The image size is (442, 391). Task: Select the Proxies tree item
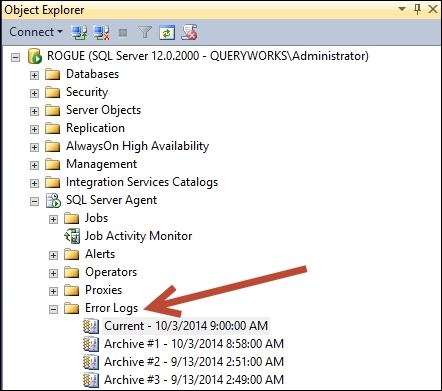click(103, 290)
